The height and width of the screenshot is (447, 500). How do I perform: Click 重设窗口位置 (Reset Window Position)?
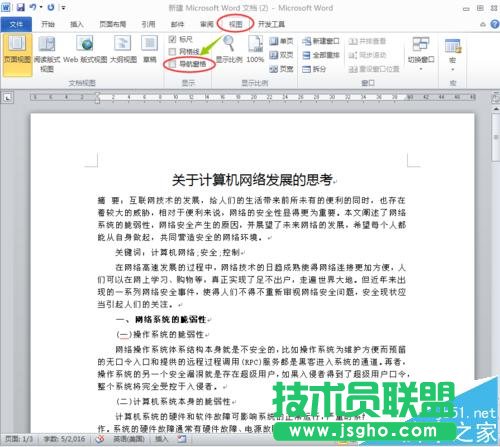374,69
